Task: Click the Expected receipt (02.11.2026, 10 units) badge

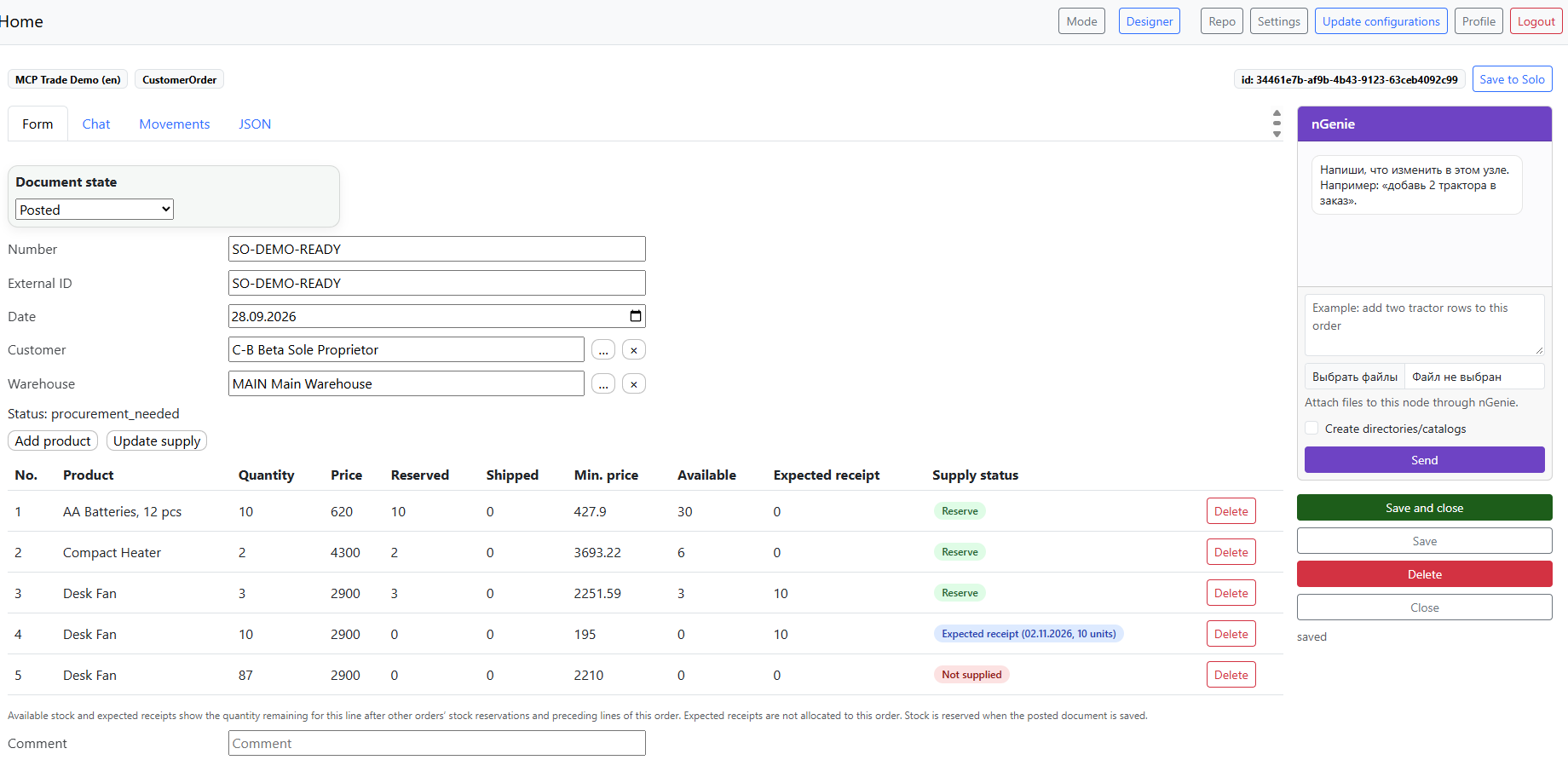Action: click(1029, 634)
